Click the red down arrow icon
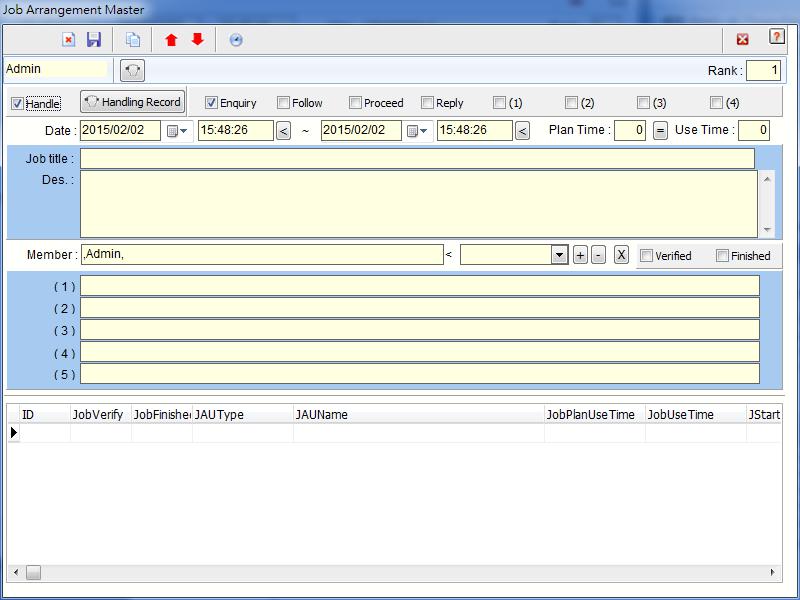Screen dimensions: 800x600 coord(197,39)
